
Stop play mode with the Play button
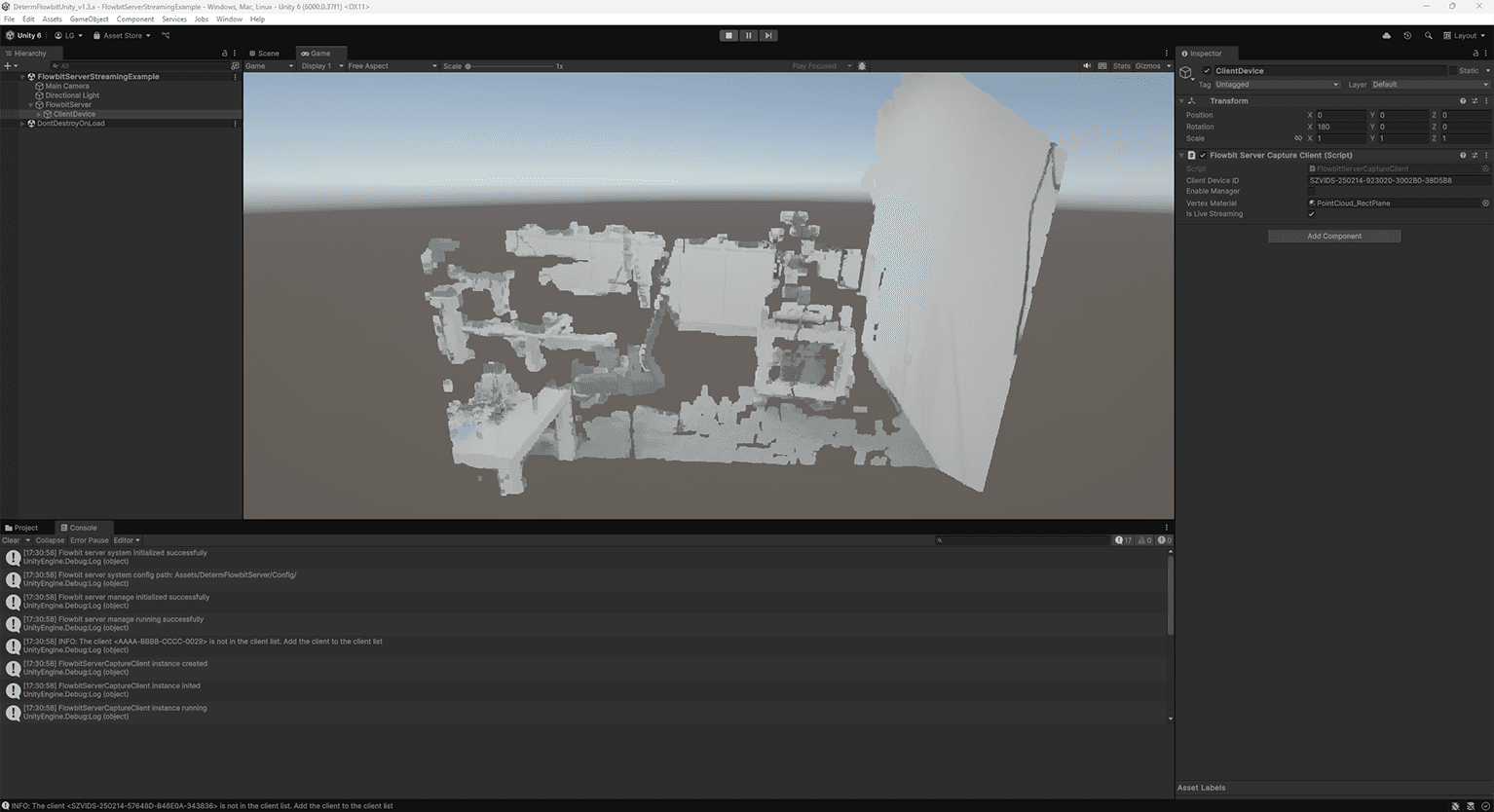click(728, 35)
